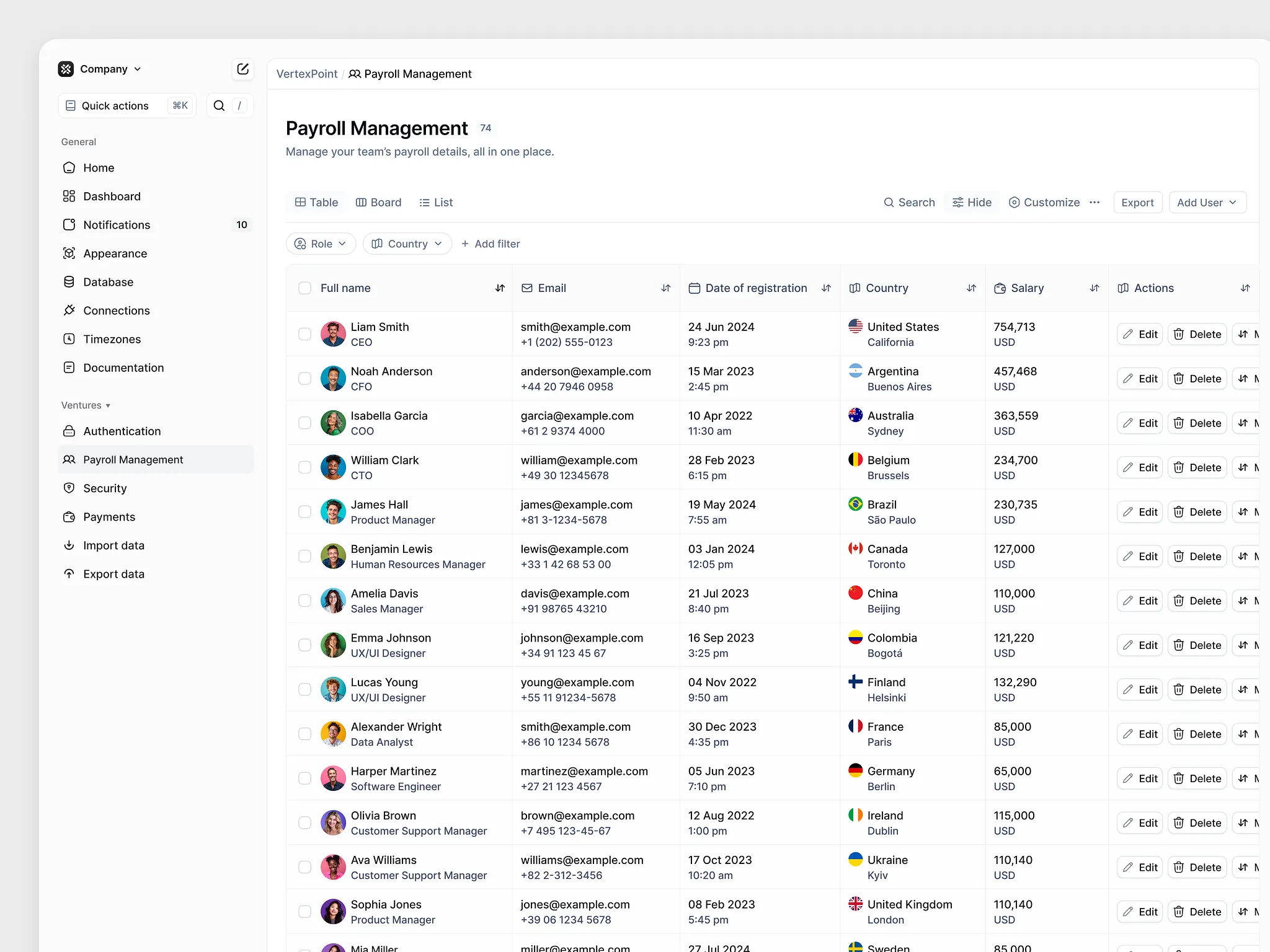
Task: Switch to the Board view tab
Action: pos(378,203)
